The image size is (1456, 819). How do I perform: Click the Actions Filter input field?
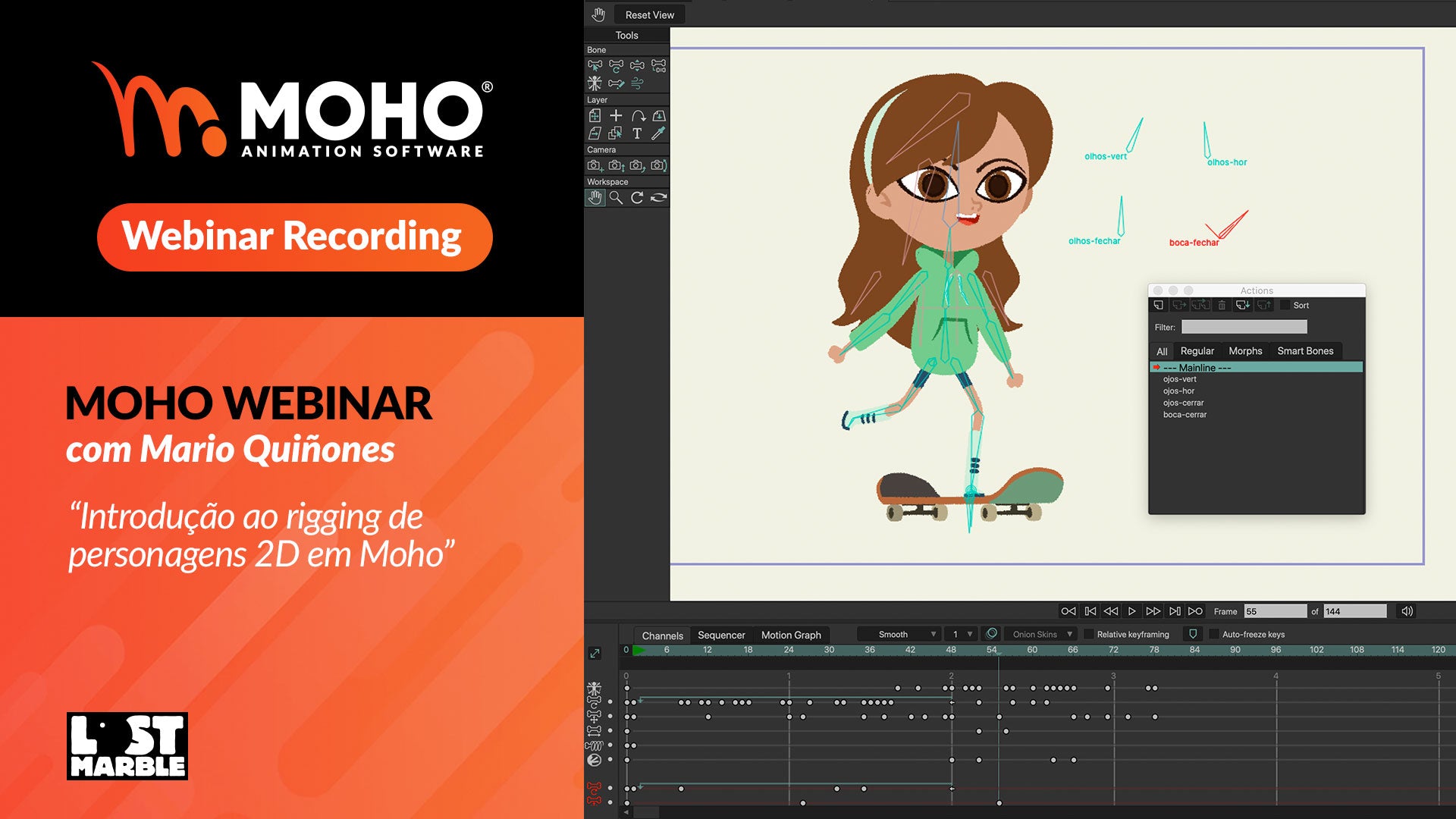(x=1244, y=327)
